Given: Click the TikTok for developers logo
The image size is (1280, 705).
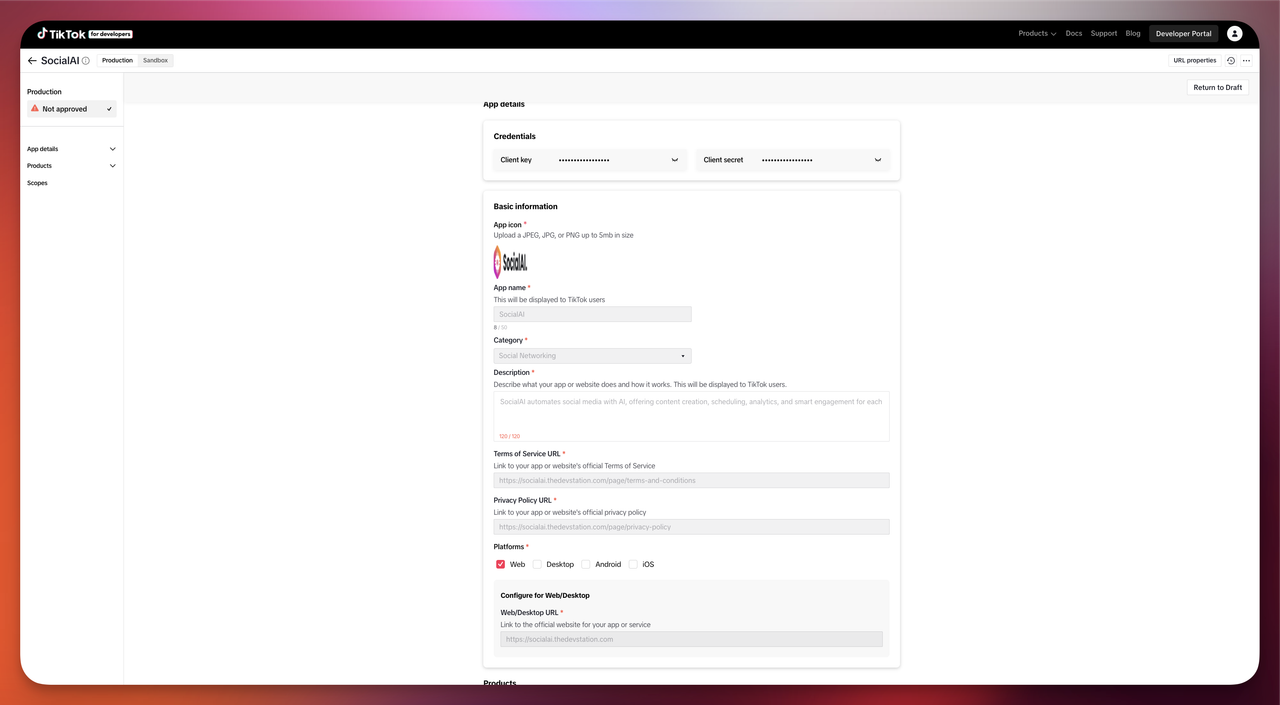Looking at the screenshot, I should (x=84, y=34).
